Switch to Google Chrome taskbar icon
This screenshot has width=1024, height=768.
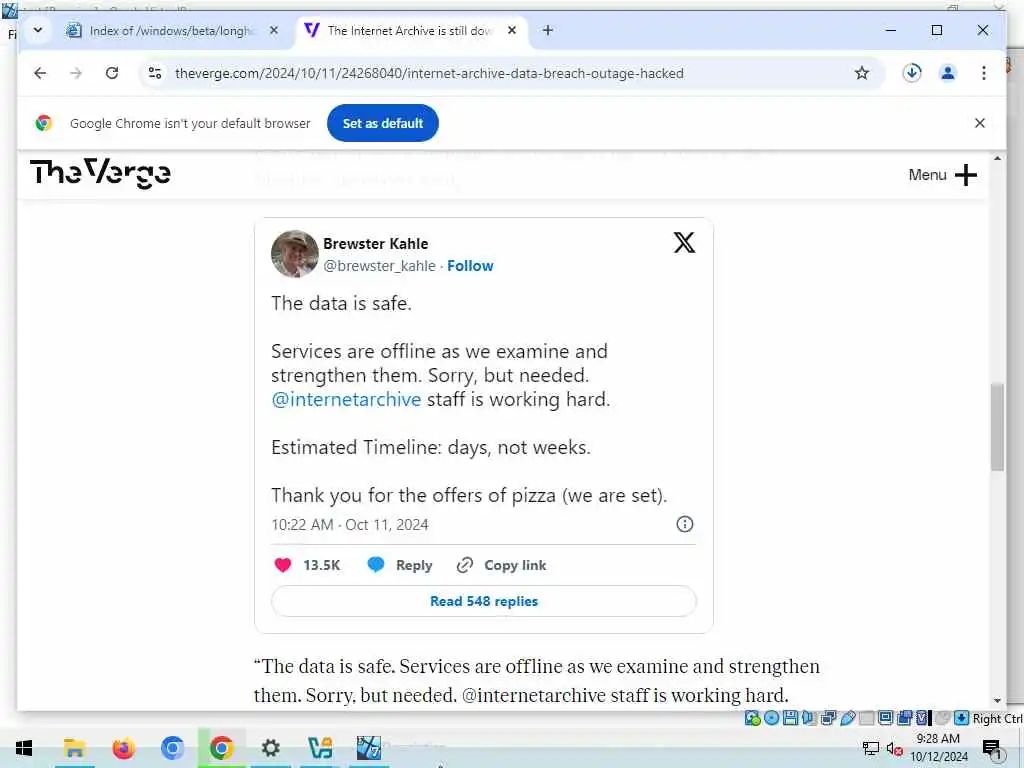click(221, 748)
